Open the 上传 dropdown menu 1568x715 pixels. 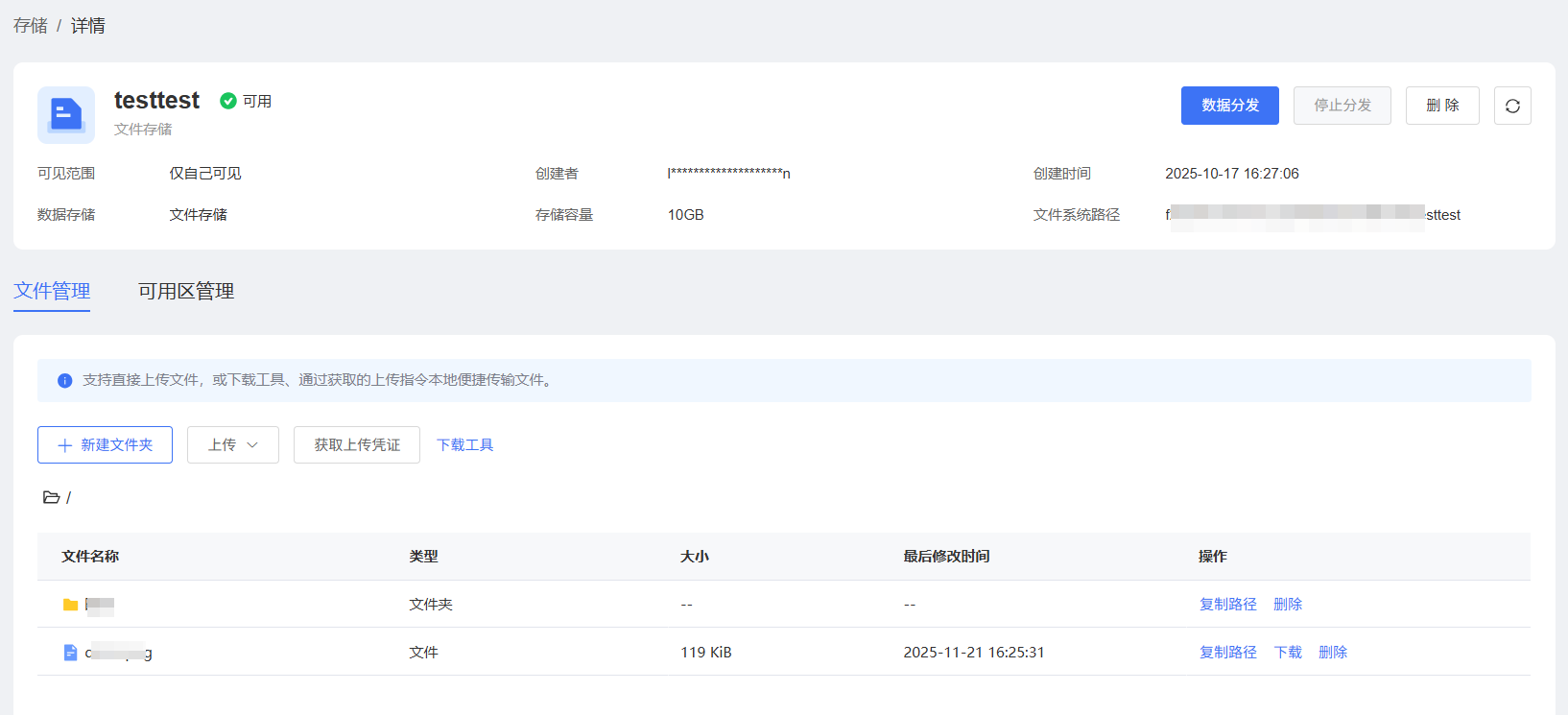click(233, 445)
